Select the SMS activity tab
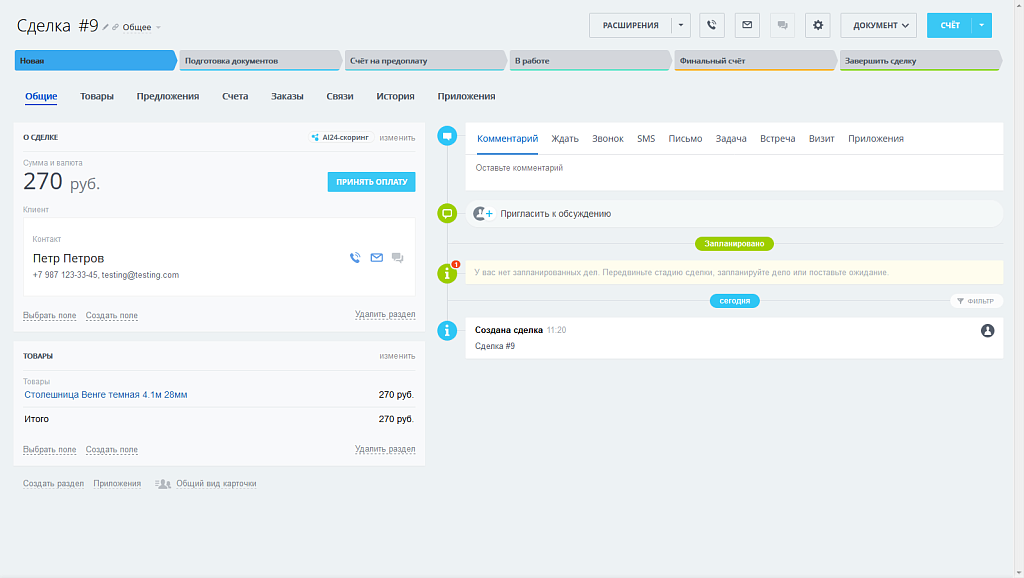The image size is (1024, 578). click(645, 138)
